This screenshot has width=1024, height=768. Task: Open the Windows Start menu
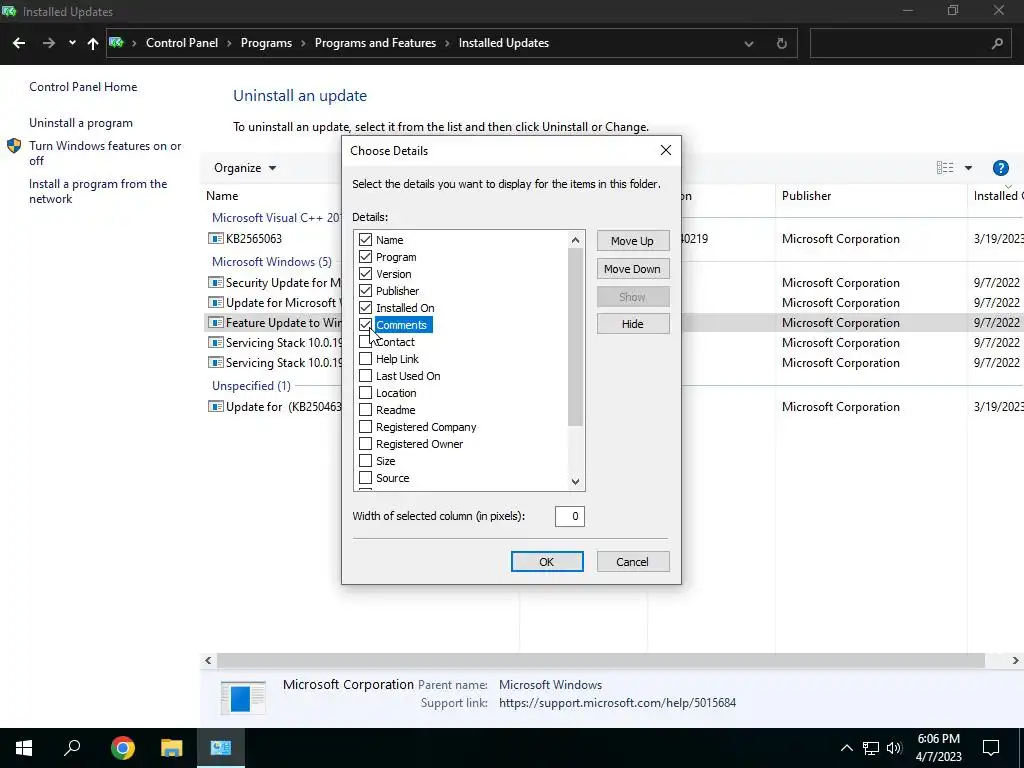point(24,748)
